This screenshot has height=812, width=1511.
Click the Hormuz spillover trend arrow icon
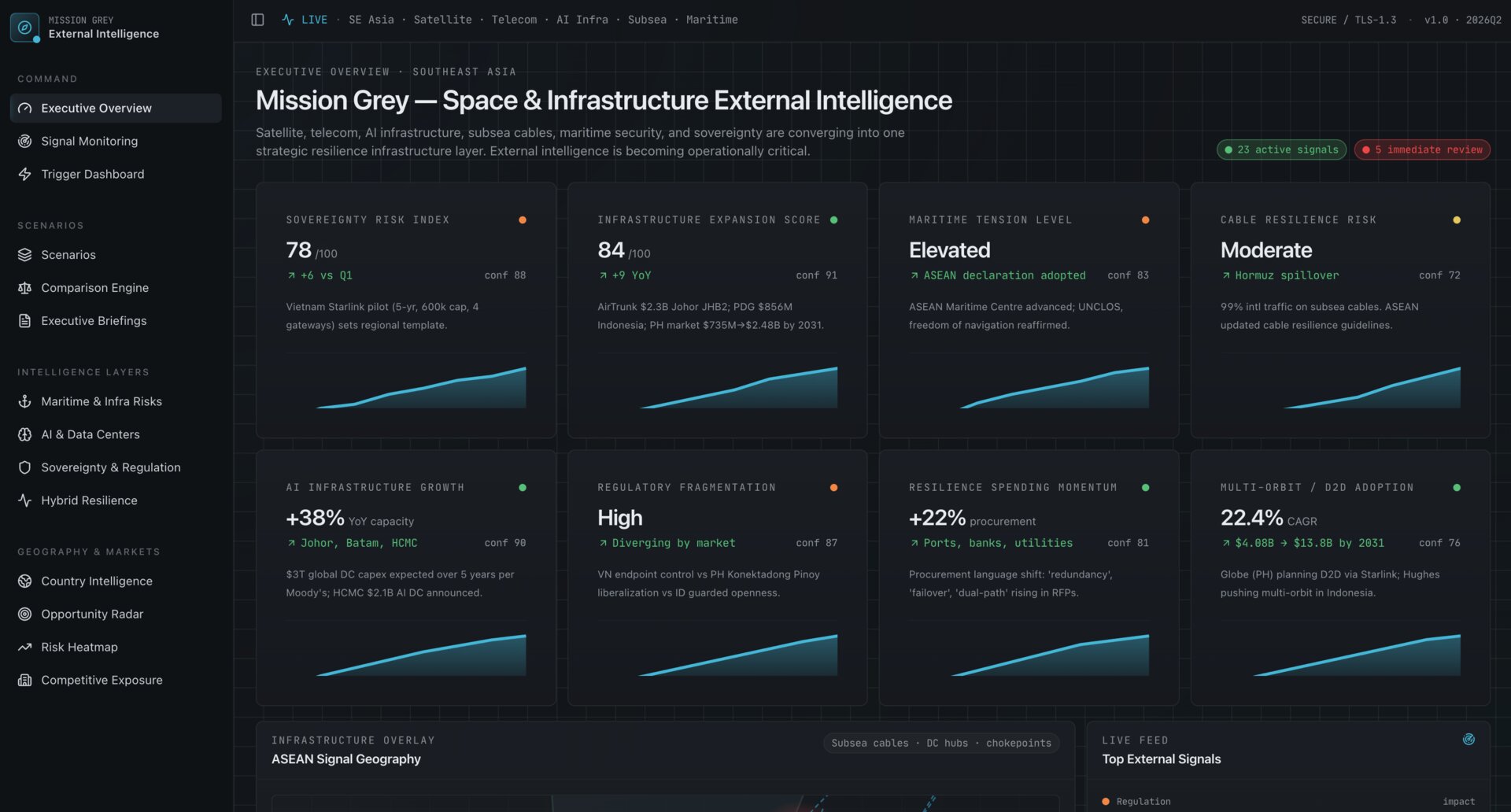point(1226,276)
